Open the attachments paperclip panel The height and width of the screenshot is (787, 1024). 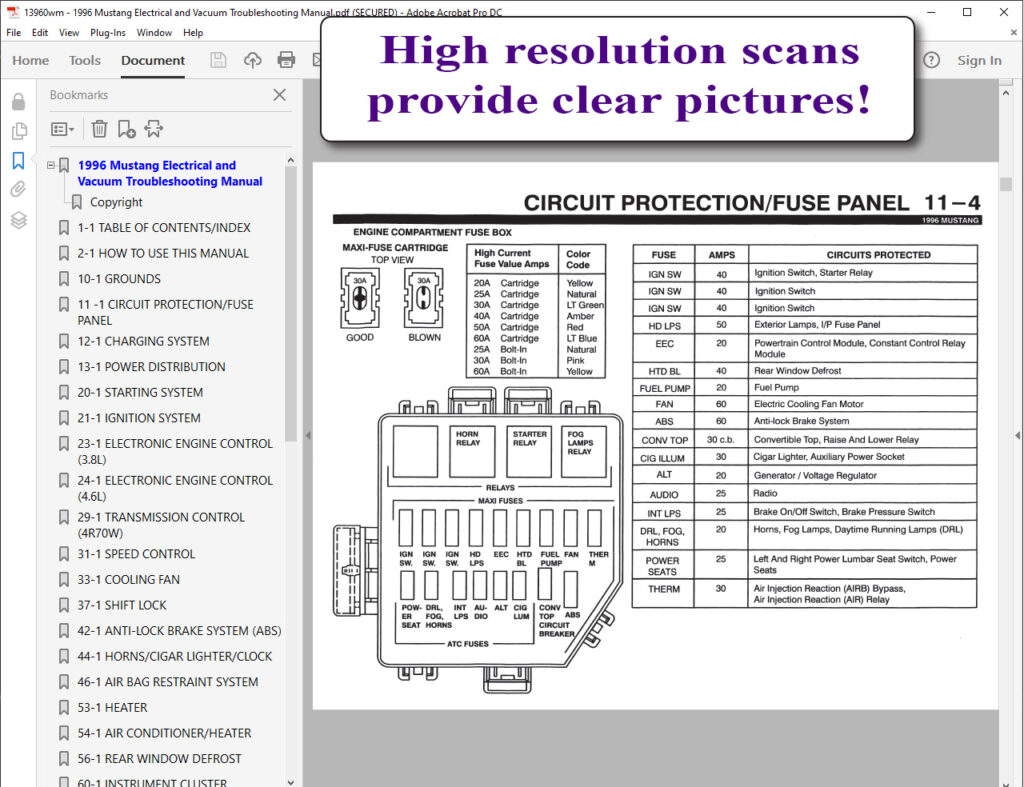pos(18,189)
